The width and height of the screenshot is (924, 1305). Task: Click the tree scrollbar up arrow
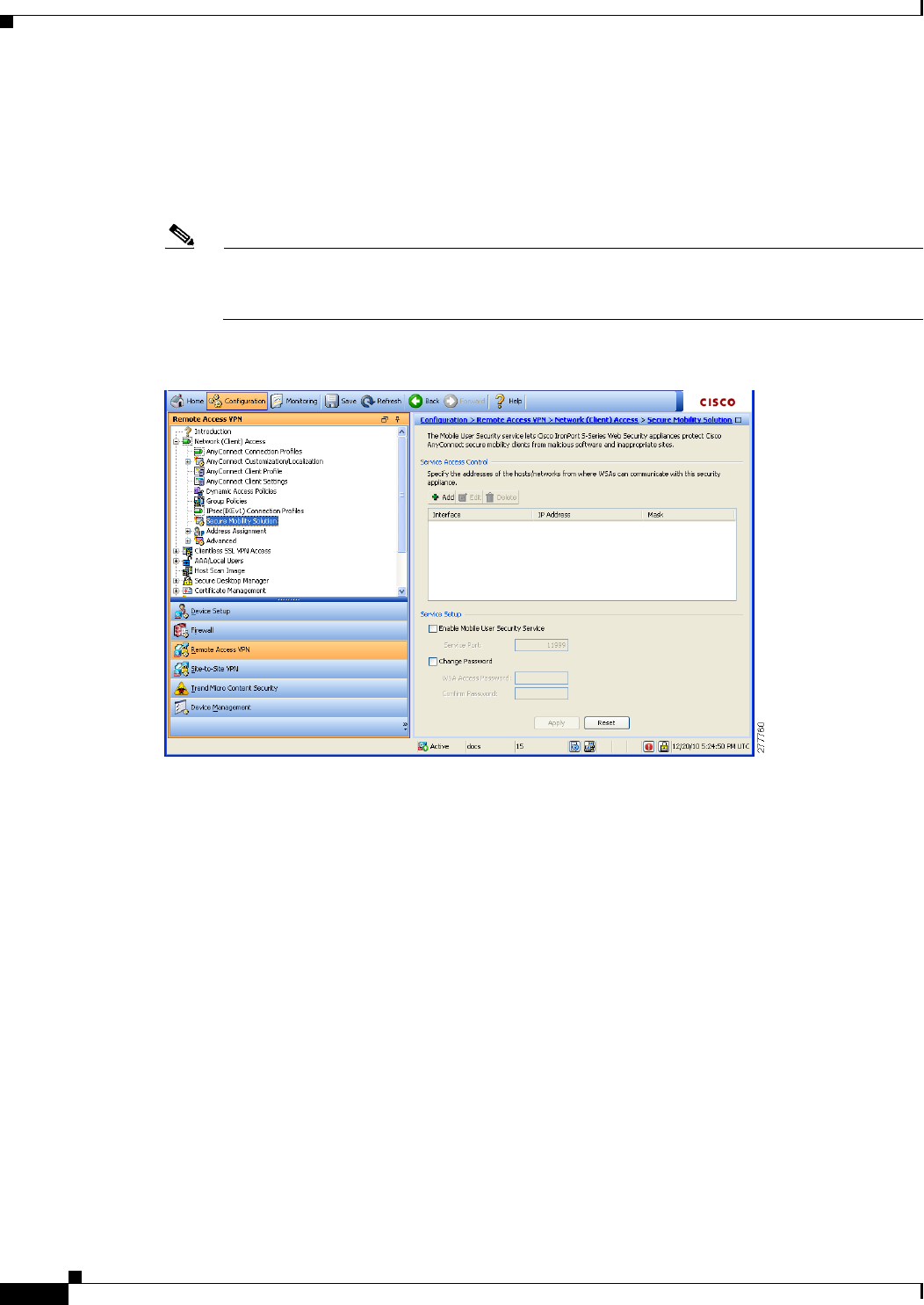(x=402, y=431)
